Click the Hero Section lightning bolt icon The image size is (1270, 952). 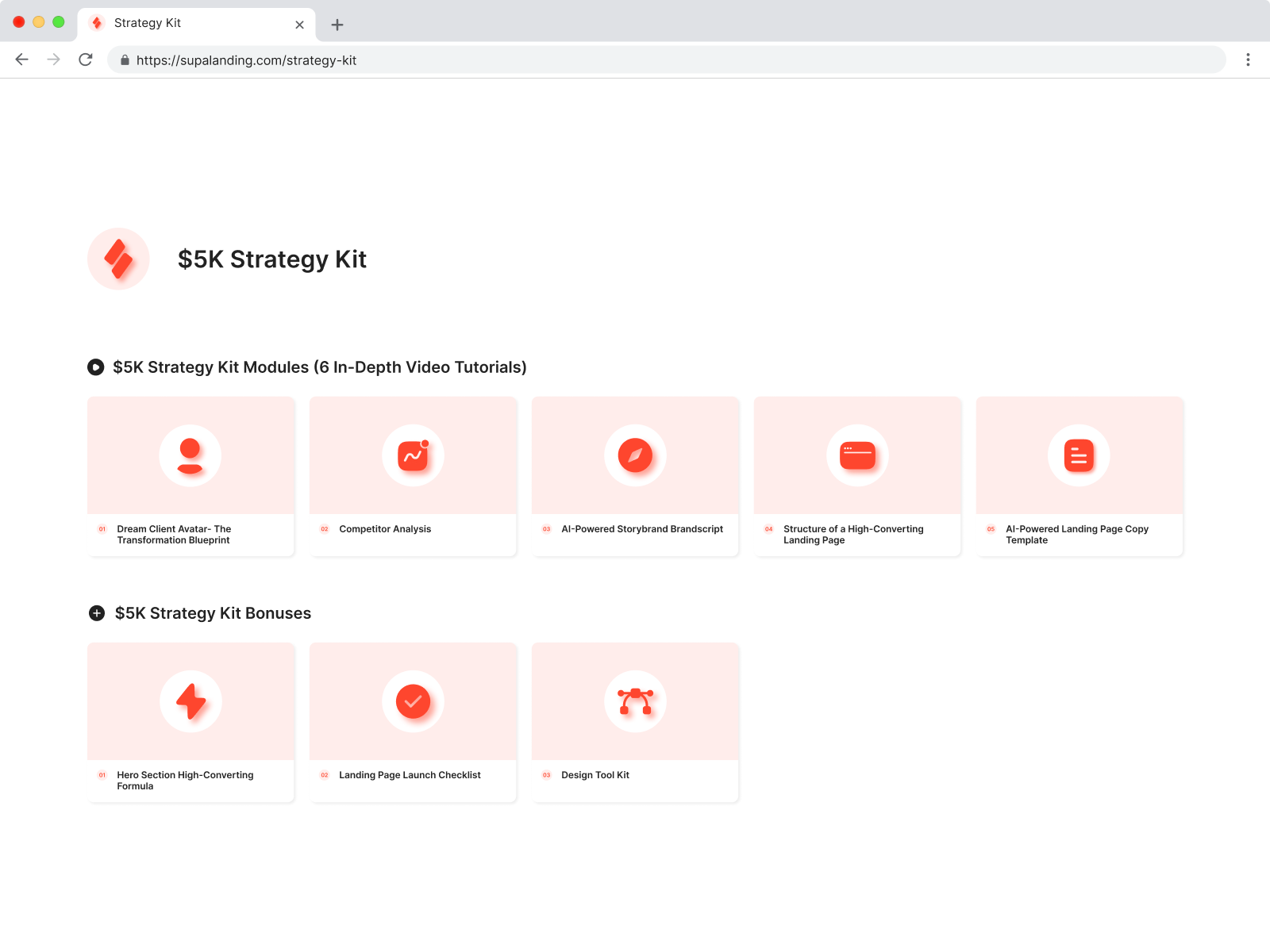click(190, 701)
